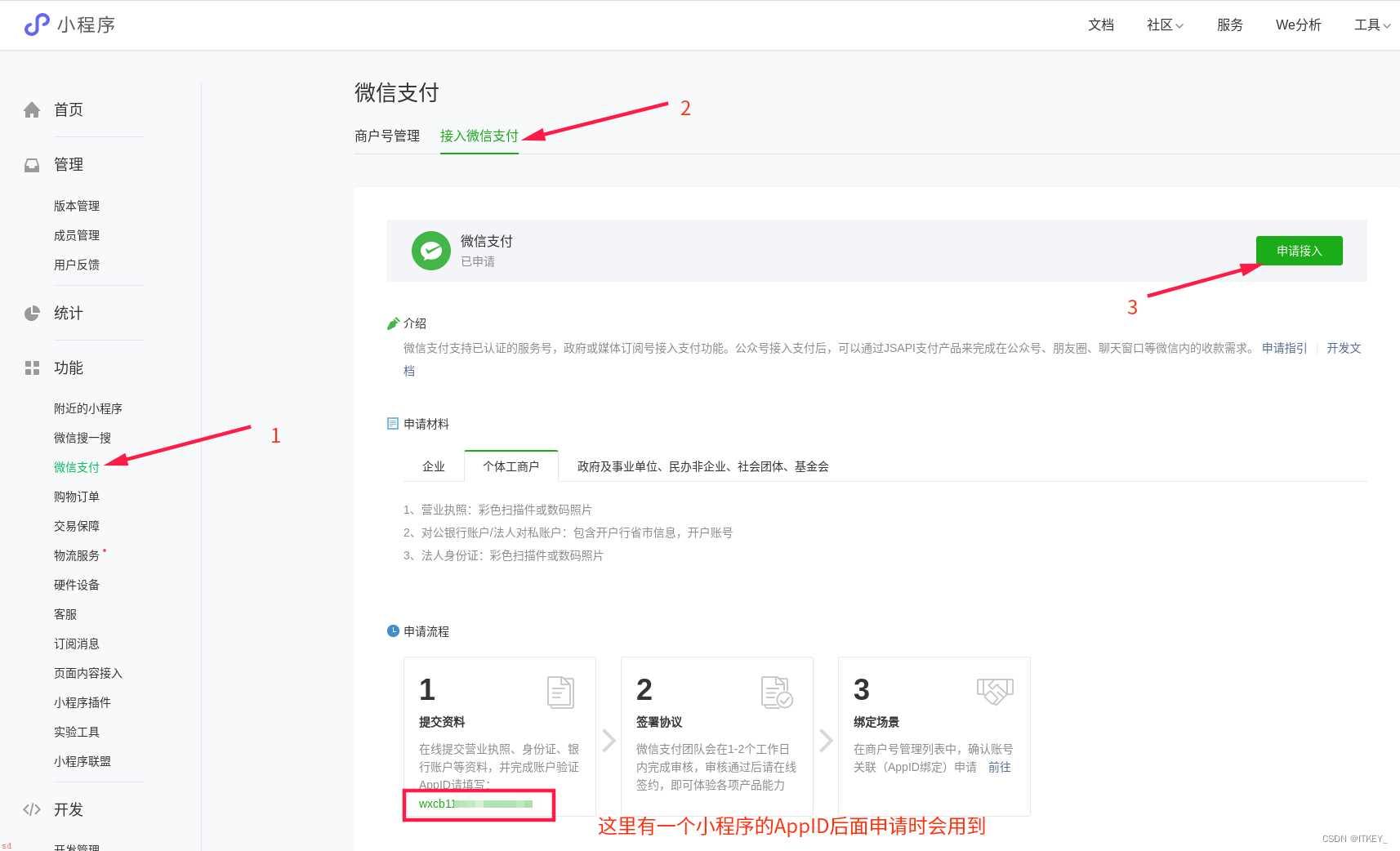Open 订阅消息 in the sidebar
Image resolution: width=1400 pixels, height=851 pixels.
coord(77,644)
